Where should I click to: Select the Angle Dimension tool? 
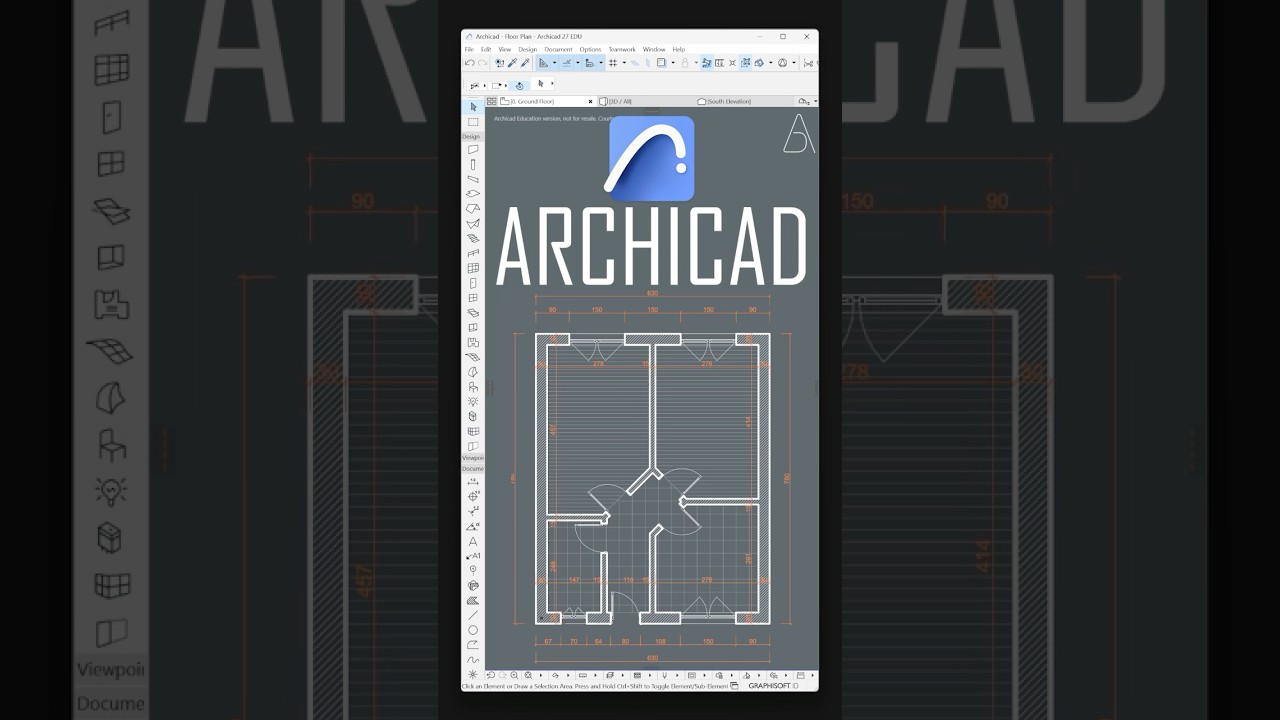click(x=473, y=526)
